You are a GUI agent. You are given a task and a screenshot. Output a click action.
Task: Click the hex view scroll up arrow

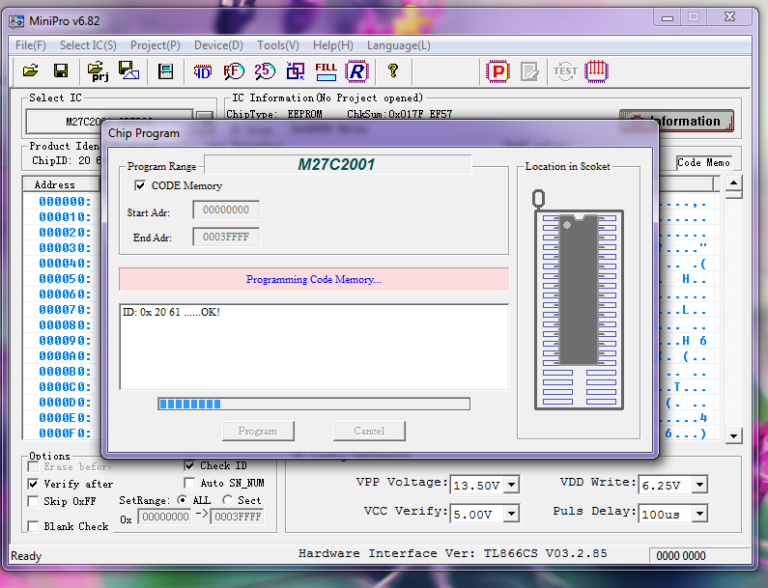click(x=733, y=183)
